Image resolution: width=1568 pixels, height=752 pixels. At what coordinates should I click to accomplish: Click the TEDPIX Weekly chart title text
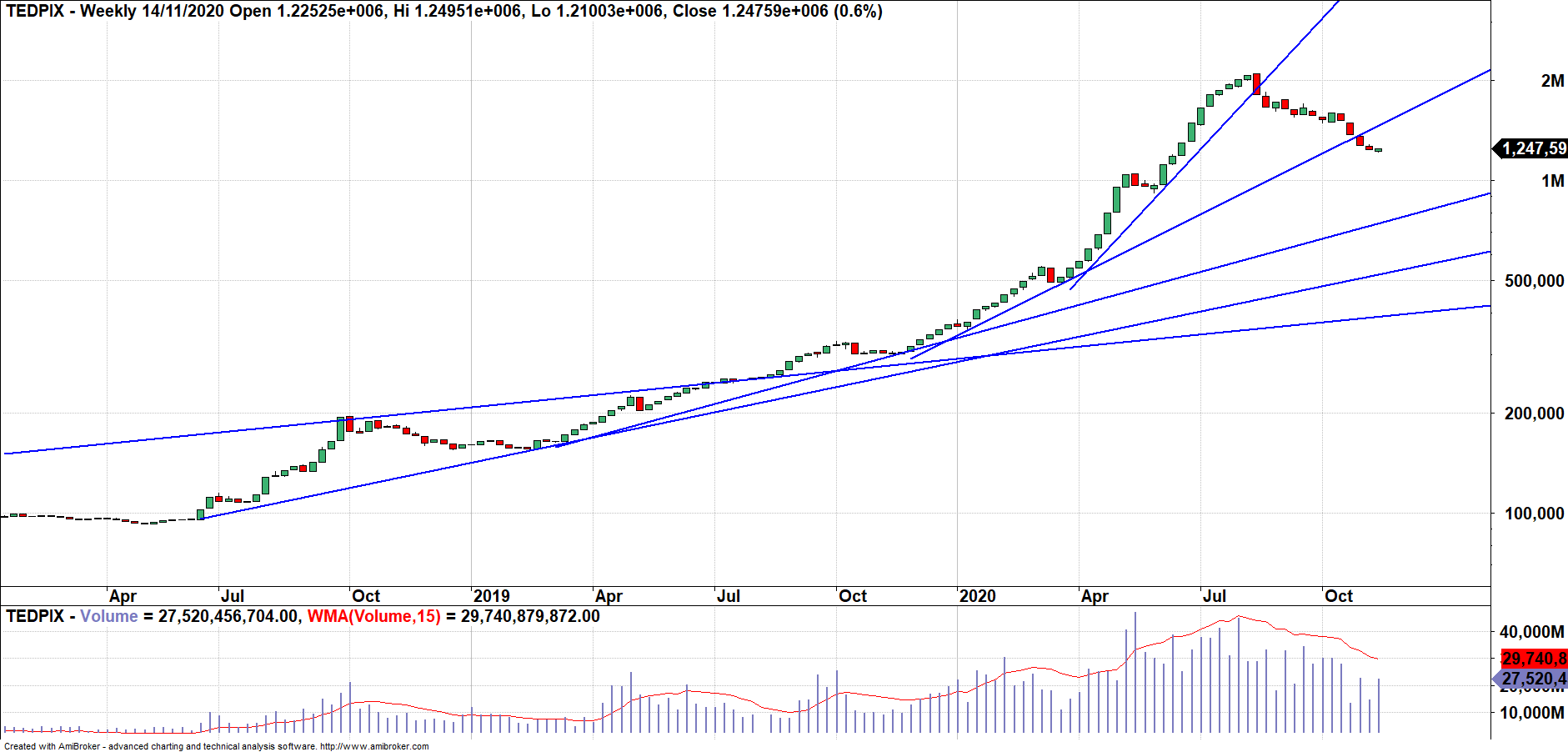click(443, 11)
